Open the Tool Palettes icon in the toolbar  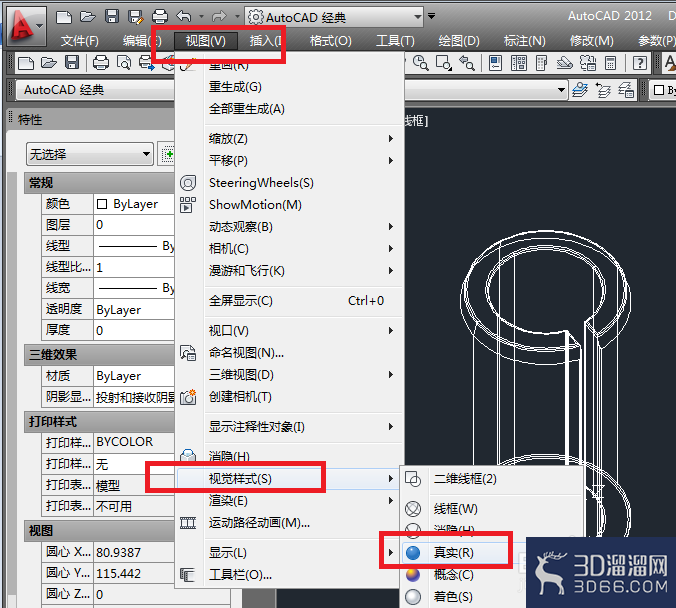pyautogui.click(x=541, y=63)
